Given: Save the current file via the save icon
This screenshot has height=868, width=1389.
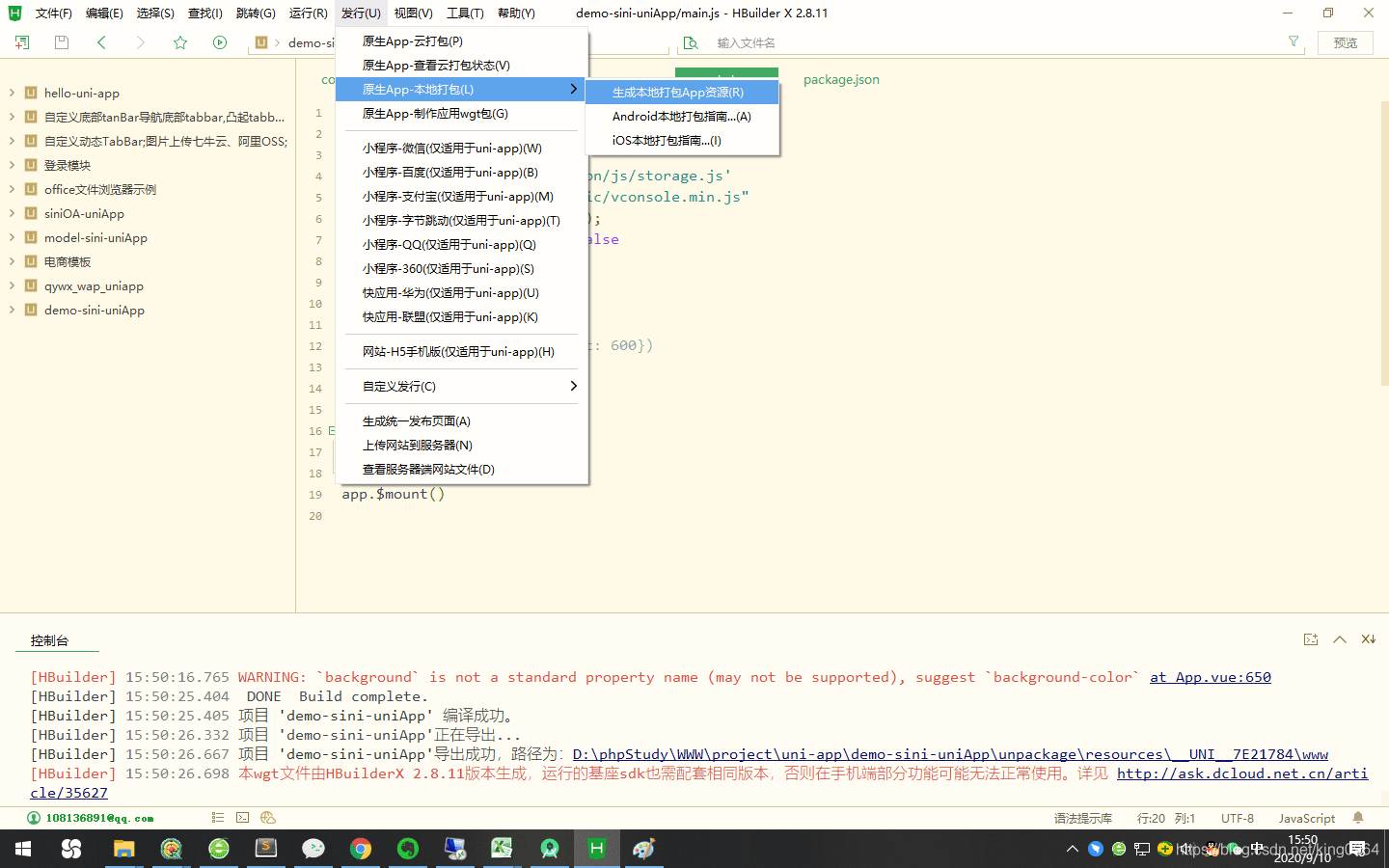Looking at the screenshot, I should (x=61, y=42).
